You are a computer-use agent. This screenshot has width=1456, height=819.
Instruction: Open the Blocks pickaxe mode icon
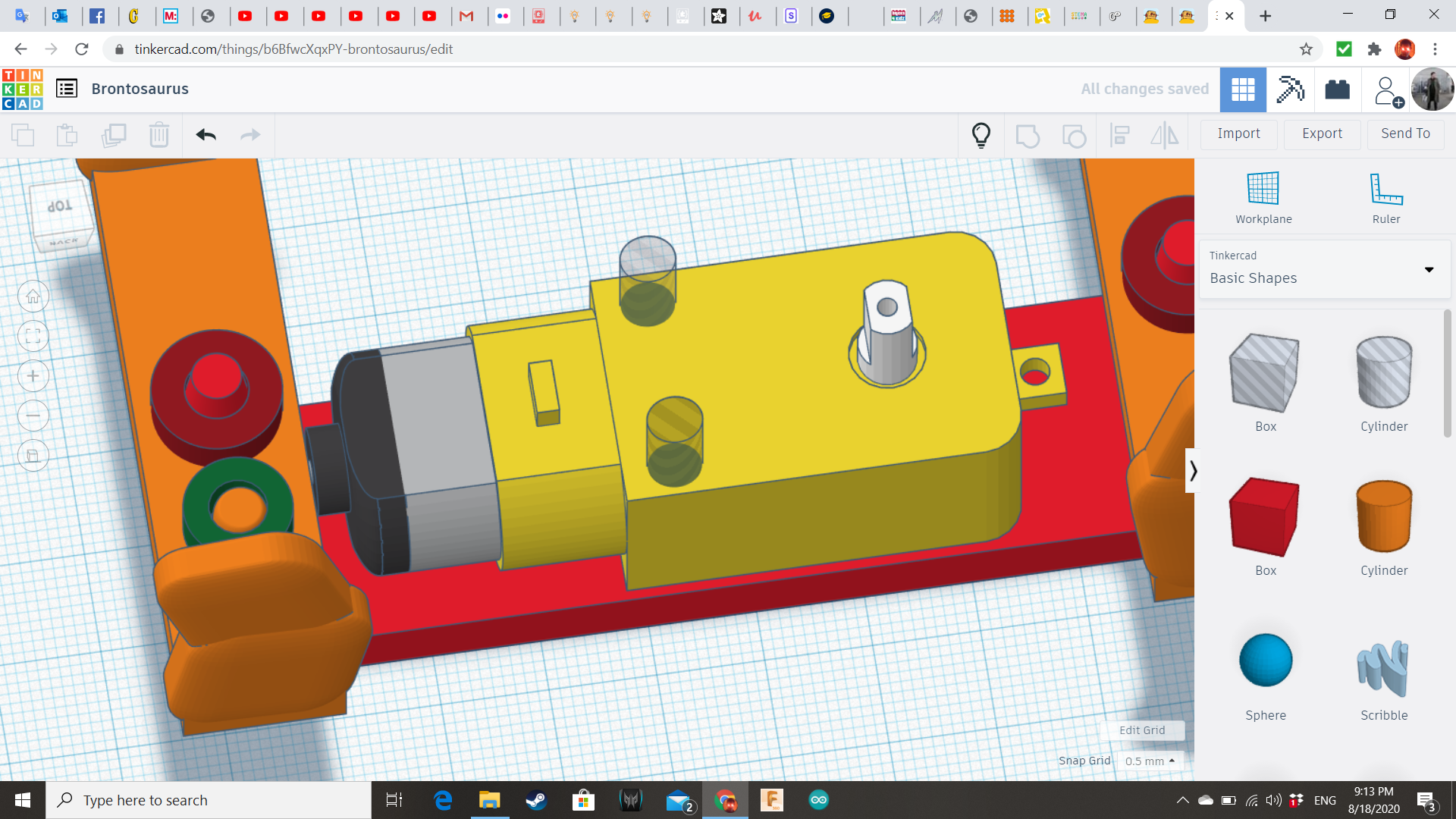point(1290,89)
